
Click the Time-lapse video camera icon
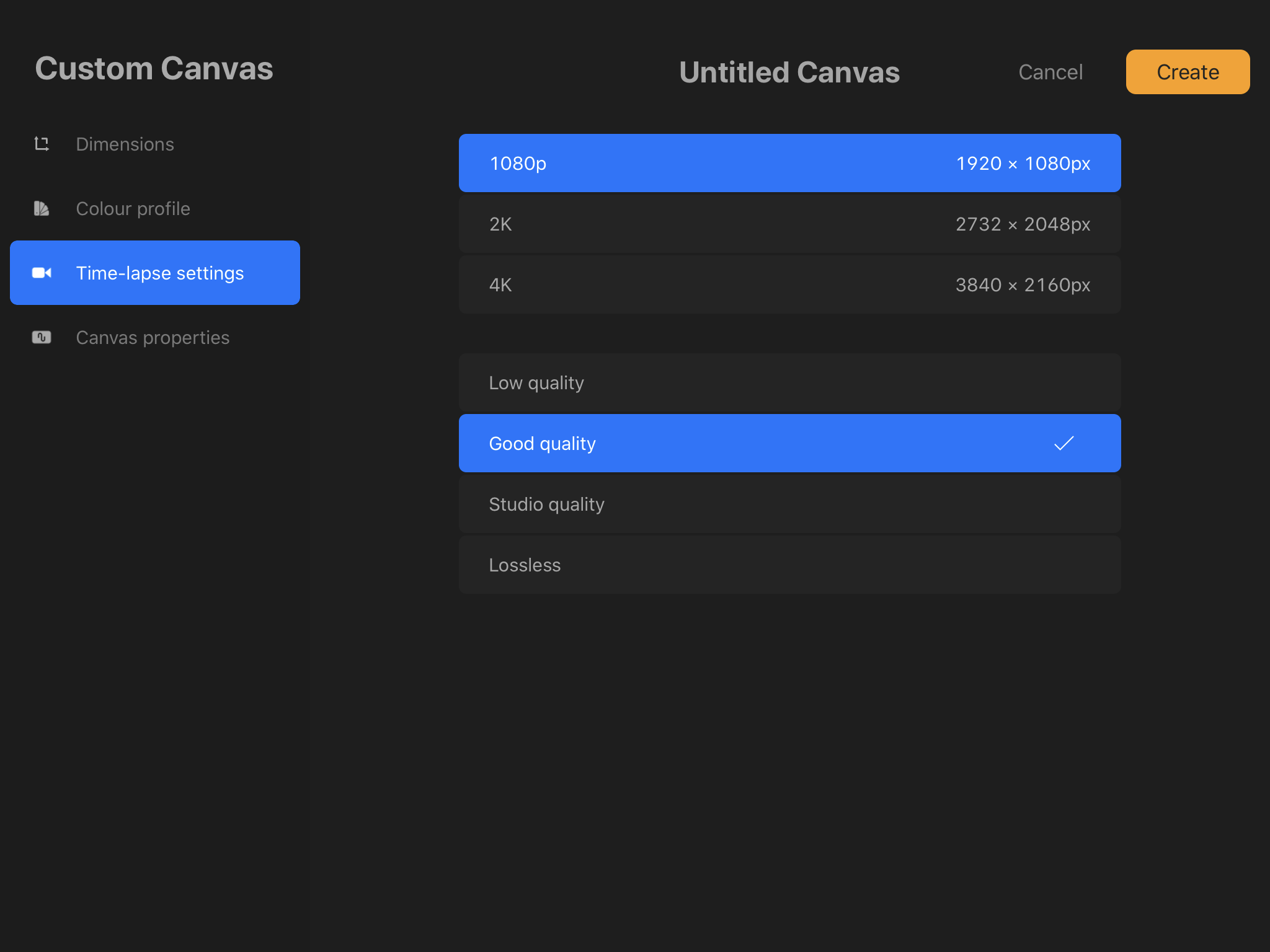(42, 273)
